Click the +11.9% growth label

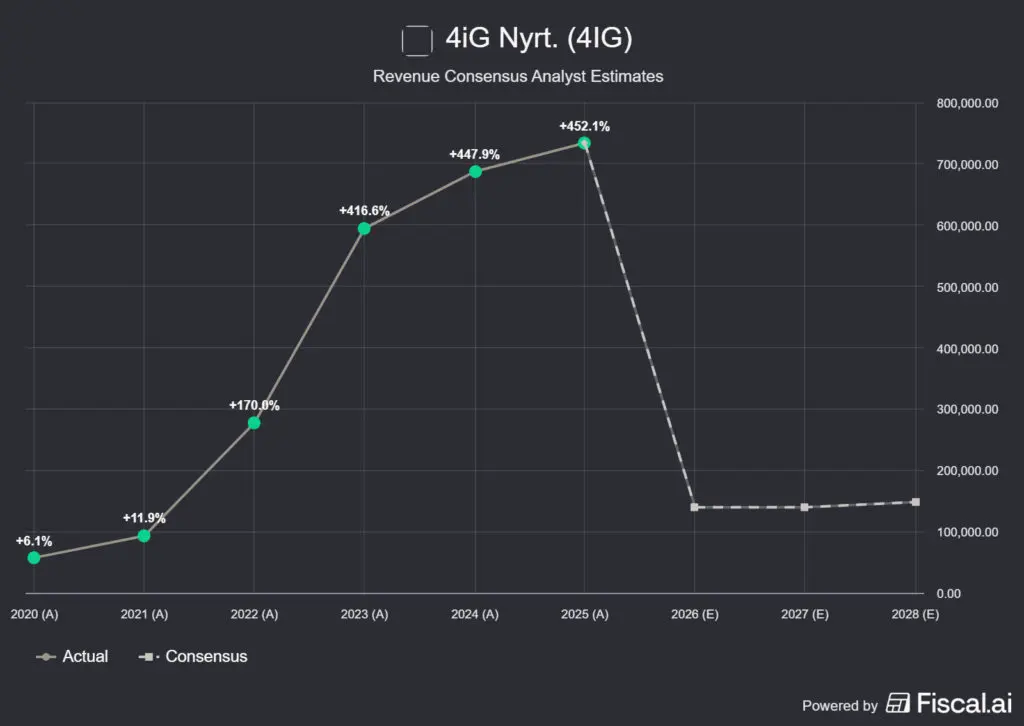tap(144, 518)
